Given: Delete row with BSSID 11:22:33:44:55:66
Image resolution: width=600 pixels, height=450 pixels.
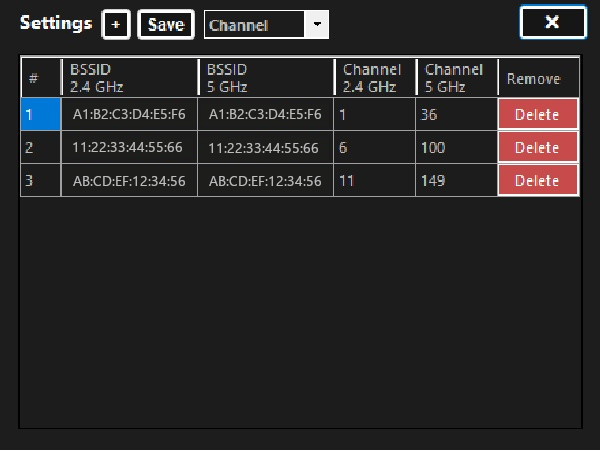Looking at the screenshot, I should (x=538, y=147).
